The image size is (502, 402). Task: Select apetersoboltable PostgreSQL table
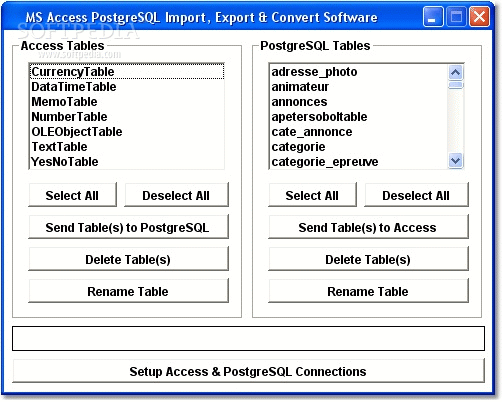point(359,117)
